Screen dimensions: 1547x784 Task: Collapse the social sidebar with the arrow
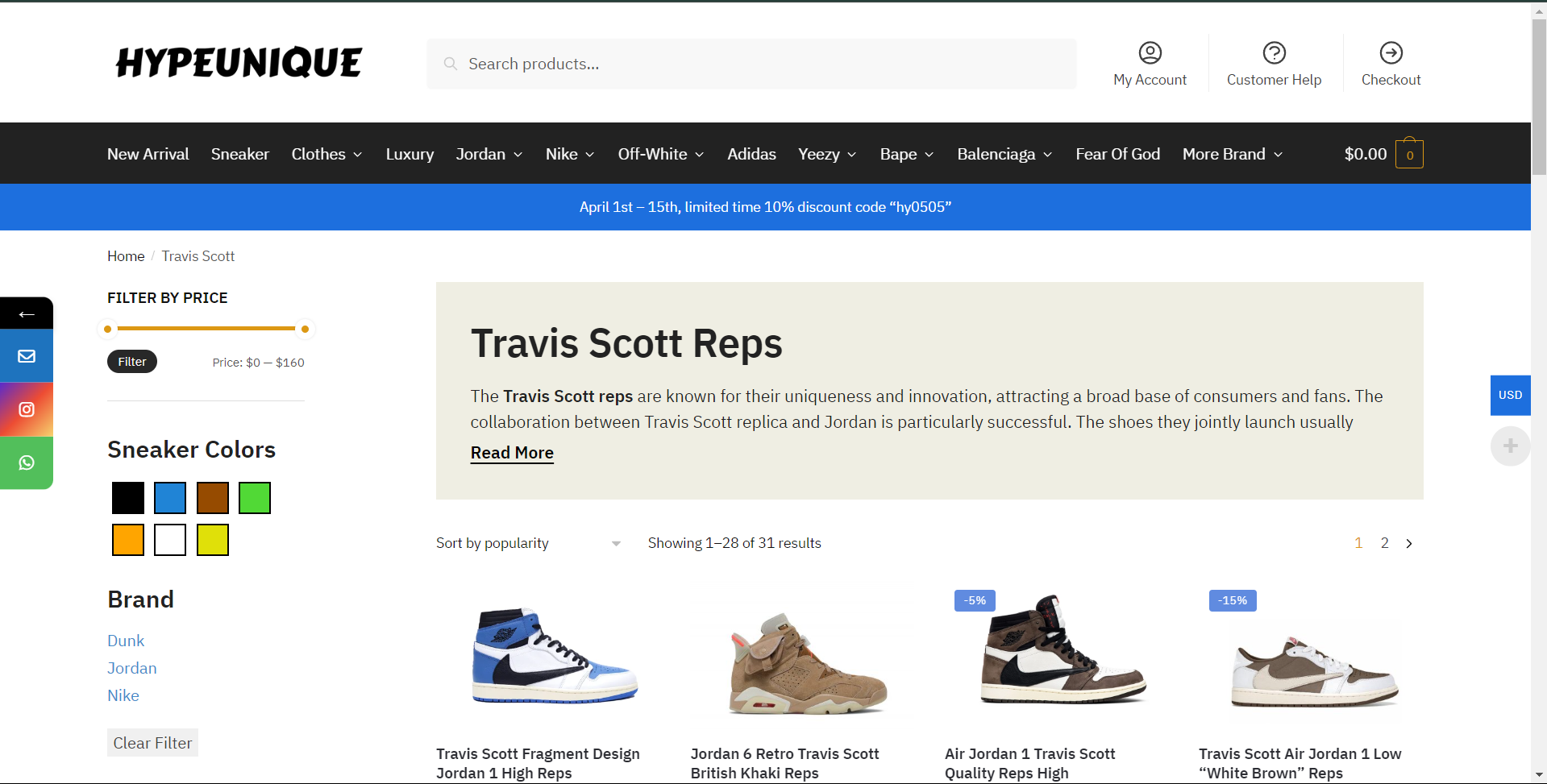pyautogui.click(x=27, y=314)
